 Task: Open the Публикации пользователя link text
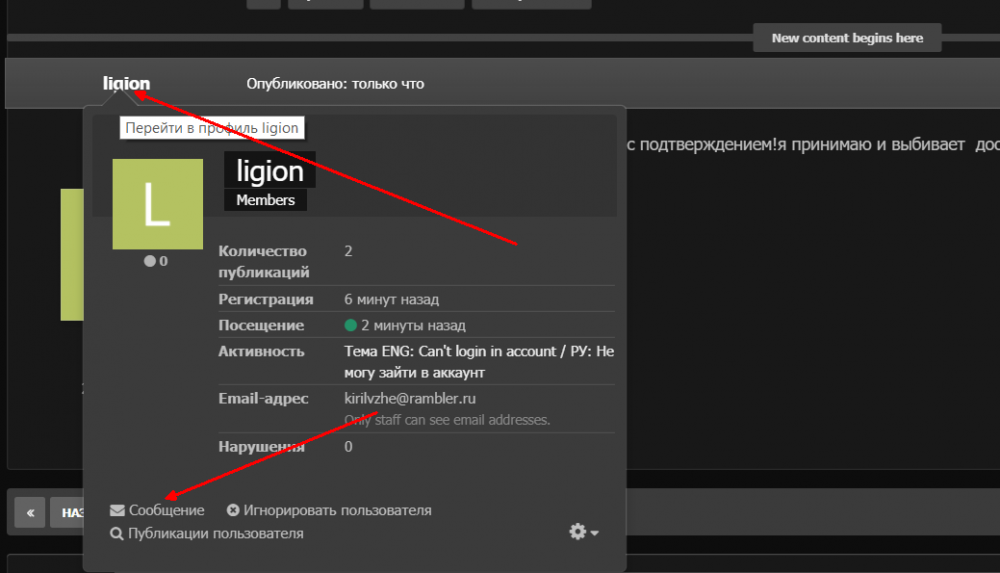215,534
